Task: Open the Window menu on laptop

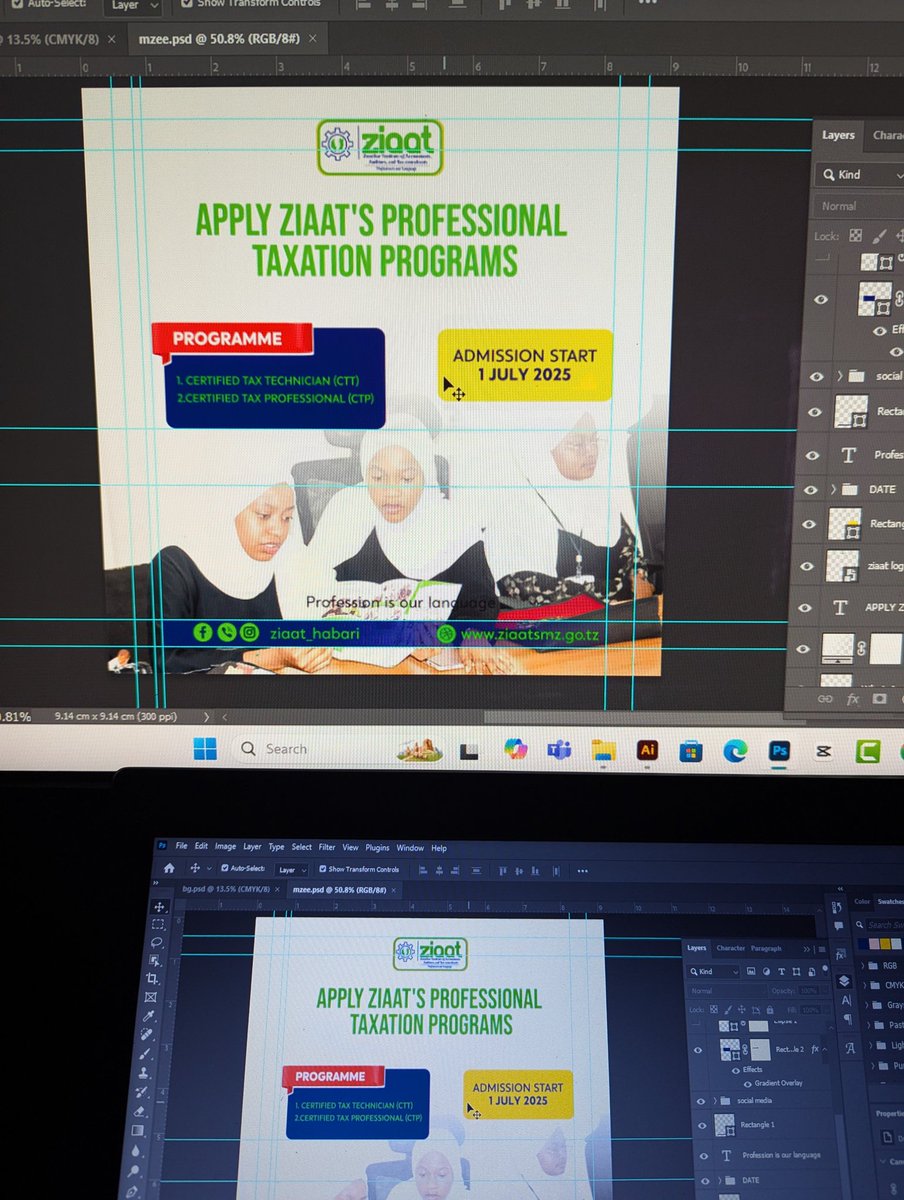Action: (410, 848)
